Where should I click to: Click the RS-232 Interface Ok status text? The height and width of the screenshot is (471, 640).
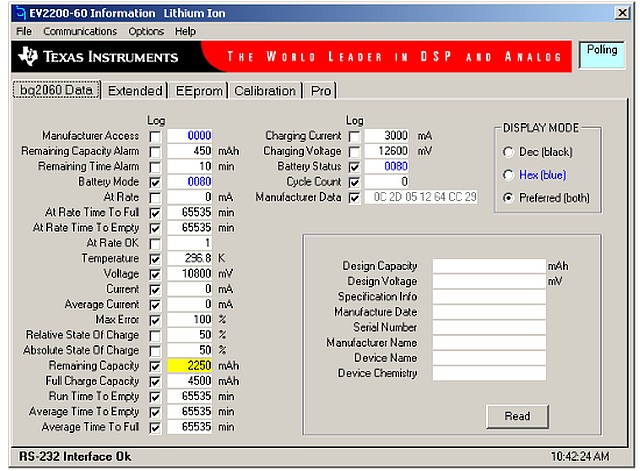(75, 456)
